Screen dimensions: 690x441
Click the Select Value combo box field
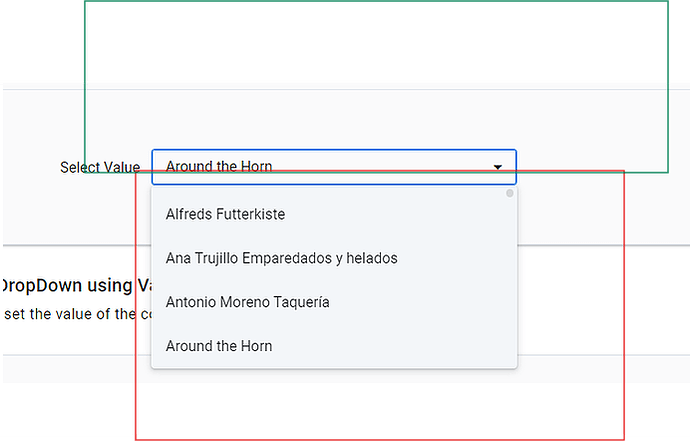click(x=334, y=167)
